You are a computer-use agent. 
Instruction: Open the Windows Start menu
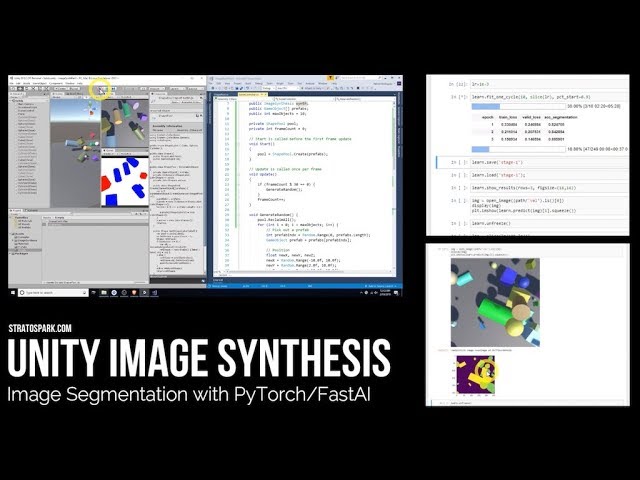[13, 293]
